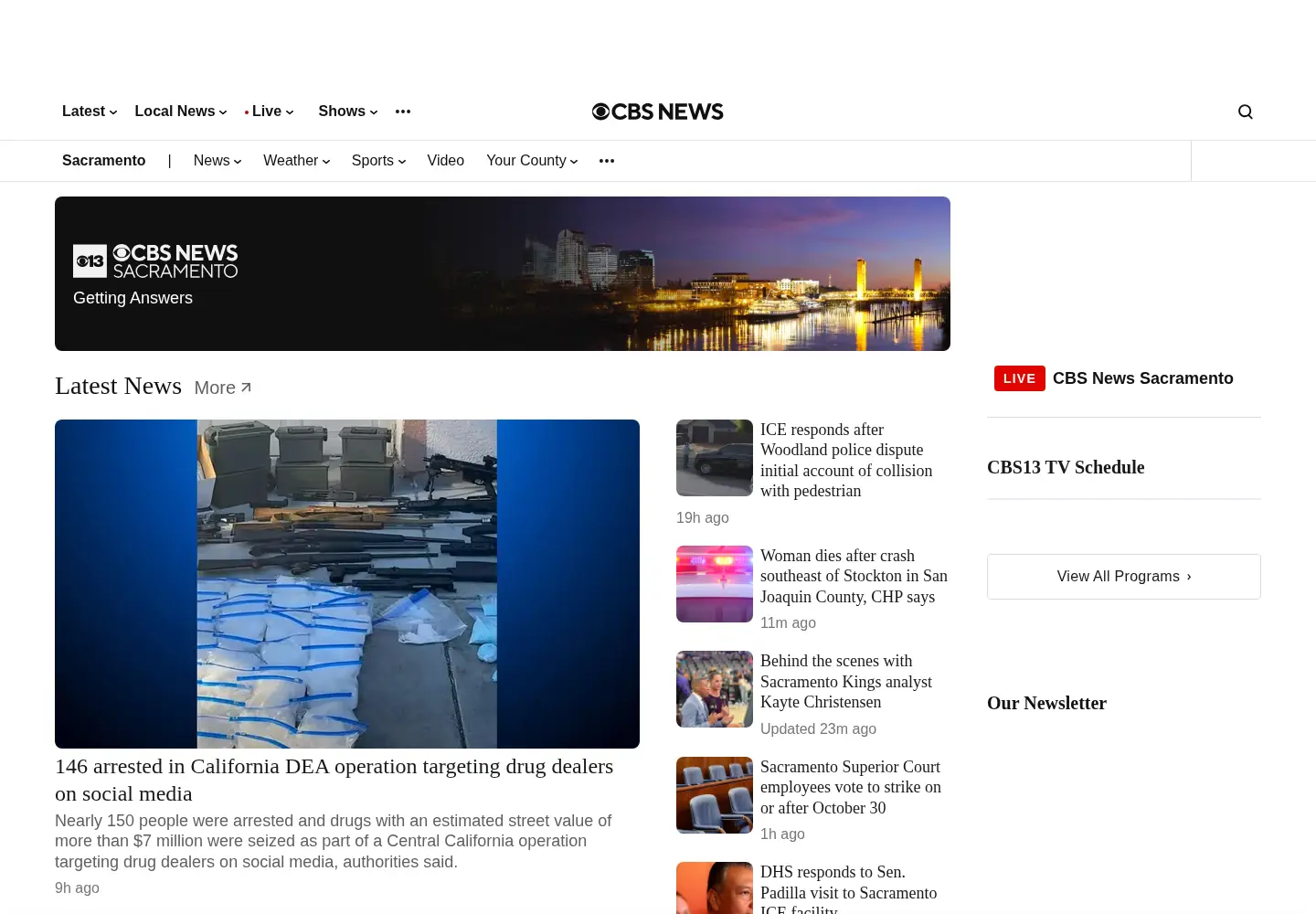Screen dimensions: 1316x914
Task: Open Superior Court employees strike story
Action: tap(851, 787)
